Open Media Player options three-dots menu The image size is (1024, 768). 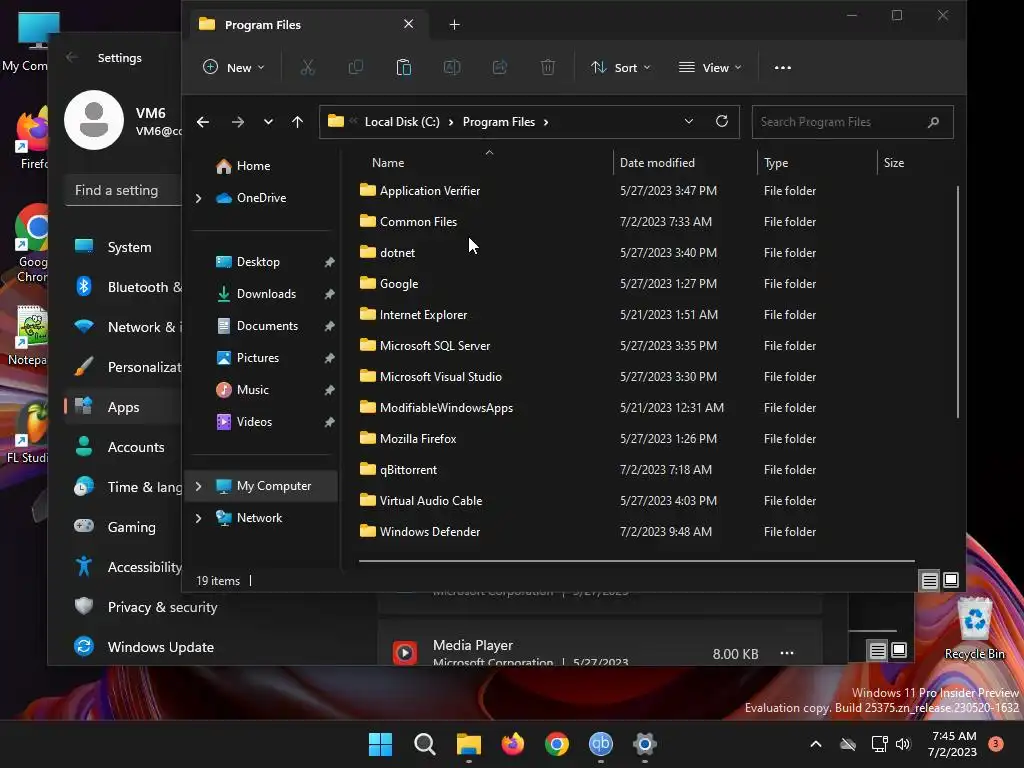[x=787, y=653]
